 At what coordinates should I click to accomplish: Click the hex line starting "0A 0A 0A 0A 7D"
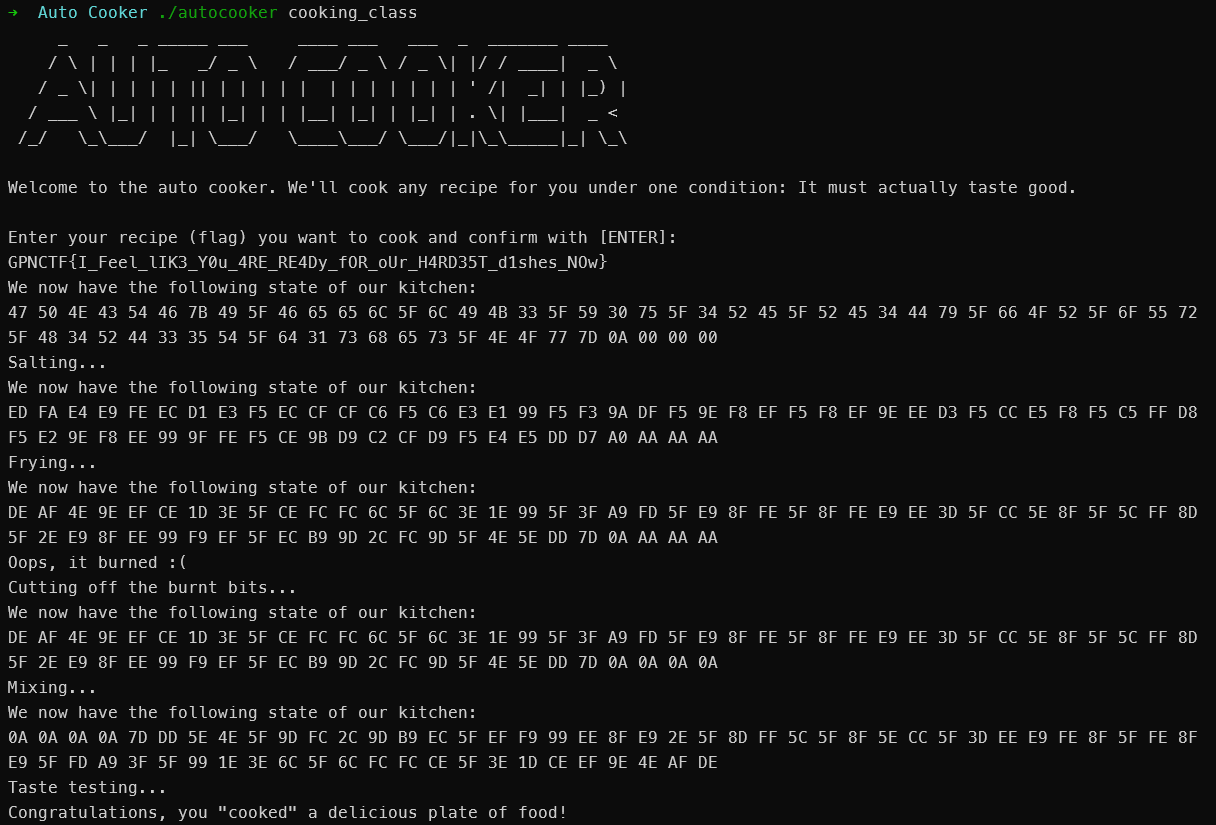602,738
